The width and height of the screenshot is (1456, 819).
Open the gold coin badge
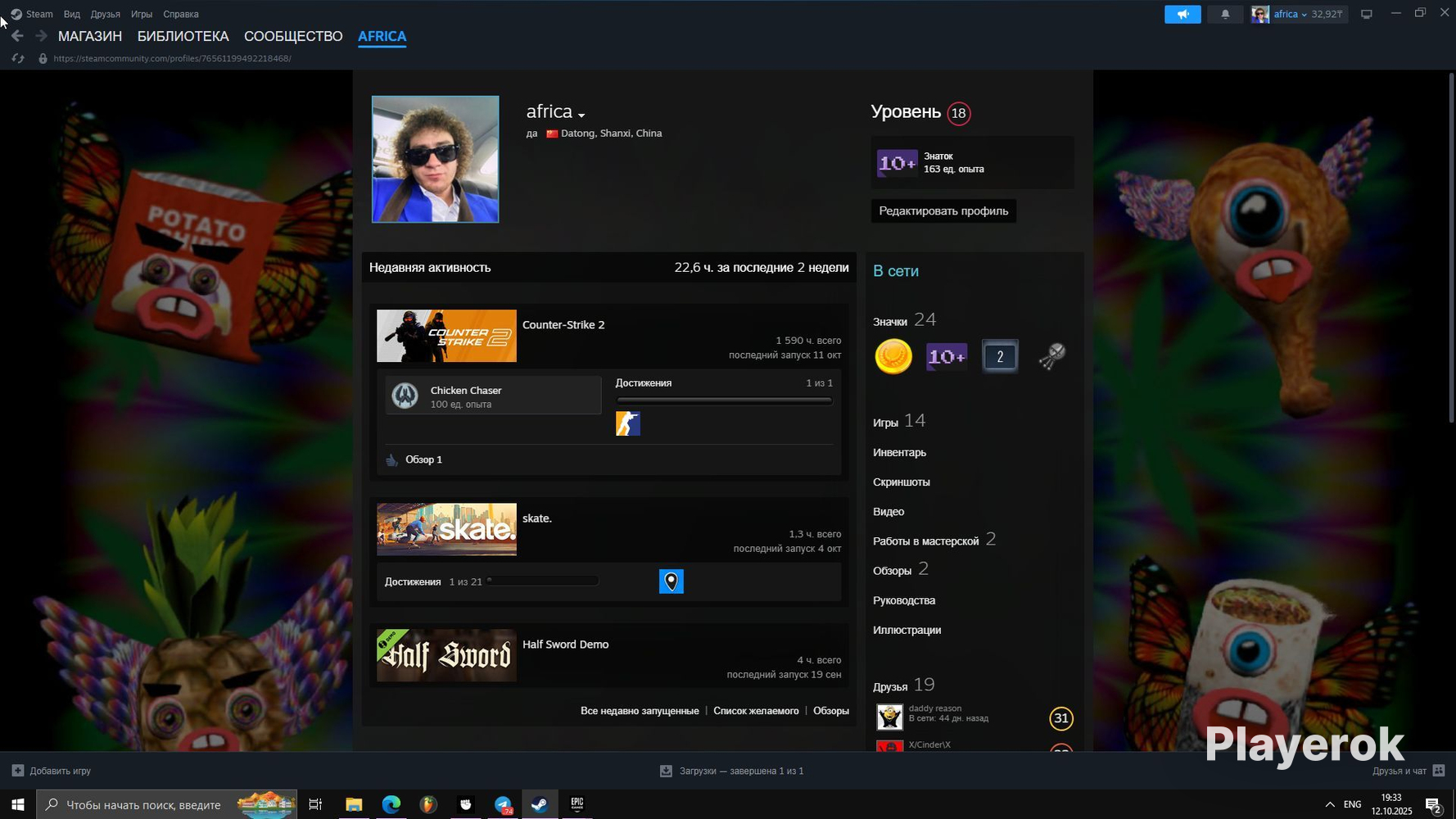893,356
